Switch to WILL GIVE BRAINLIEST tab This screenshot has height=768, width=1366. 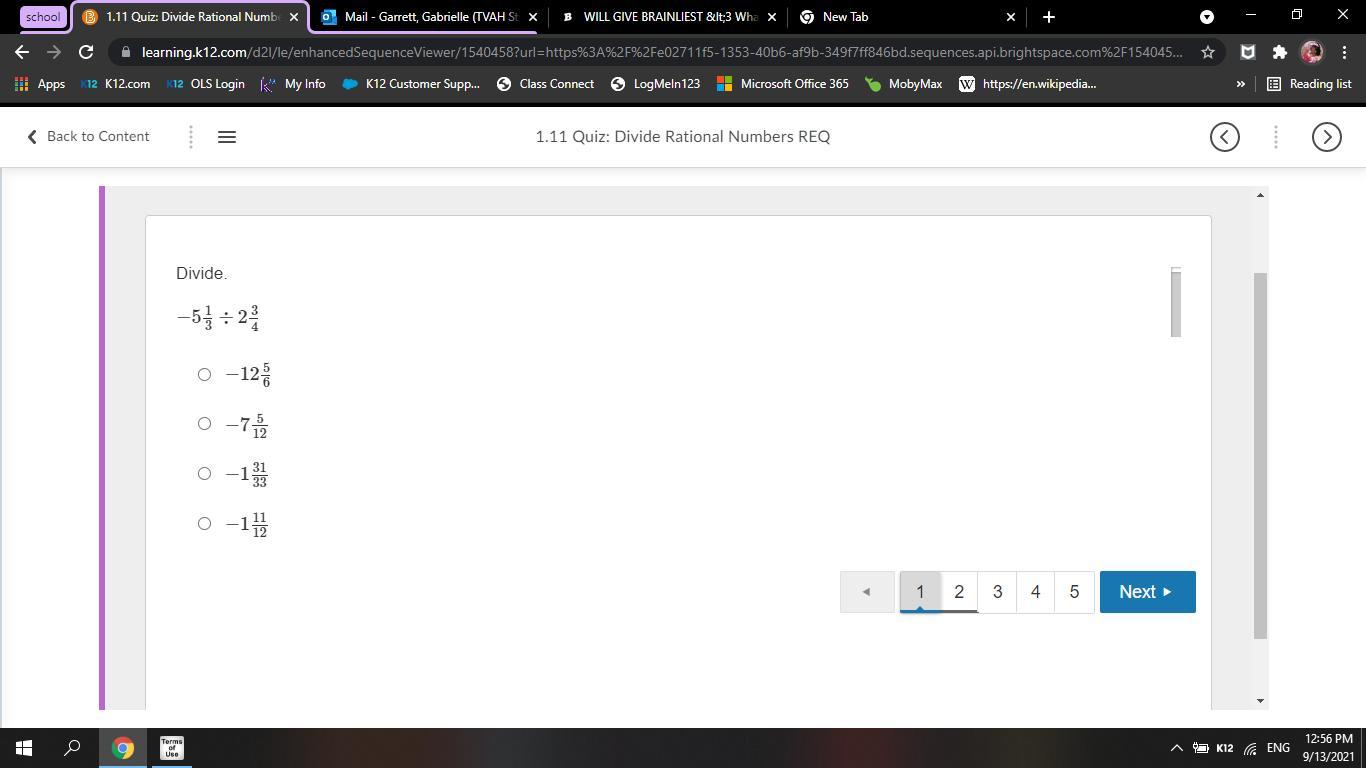coord(670,17)
